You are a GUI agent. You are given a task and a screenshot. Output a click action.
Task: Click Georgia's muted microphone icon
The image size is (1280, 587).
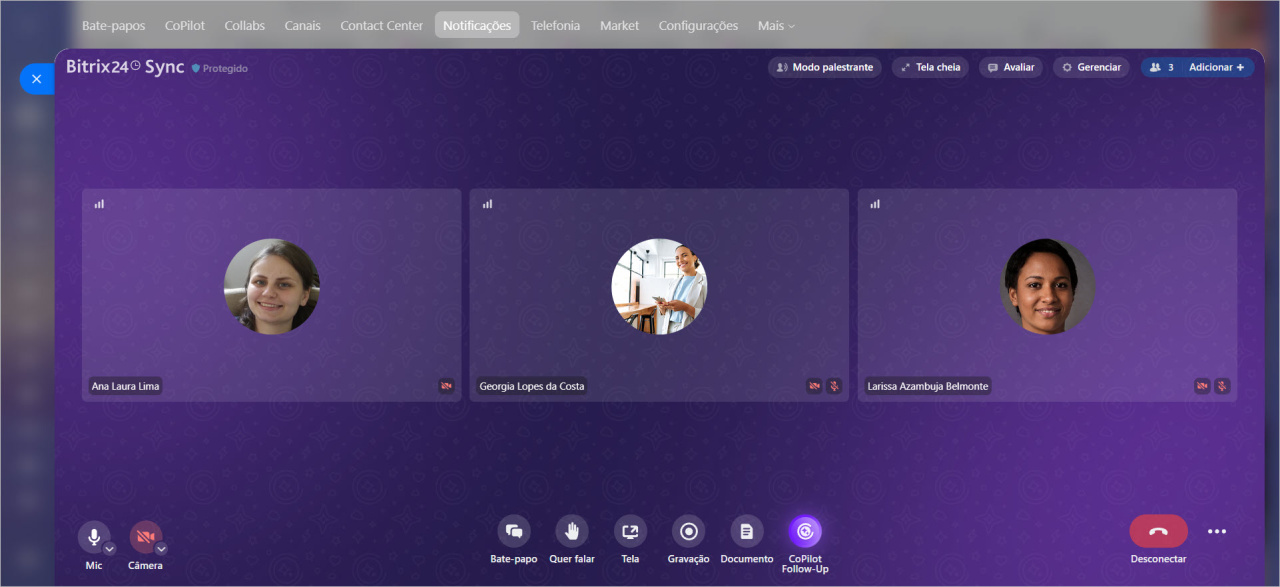[834, 386]
